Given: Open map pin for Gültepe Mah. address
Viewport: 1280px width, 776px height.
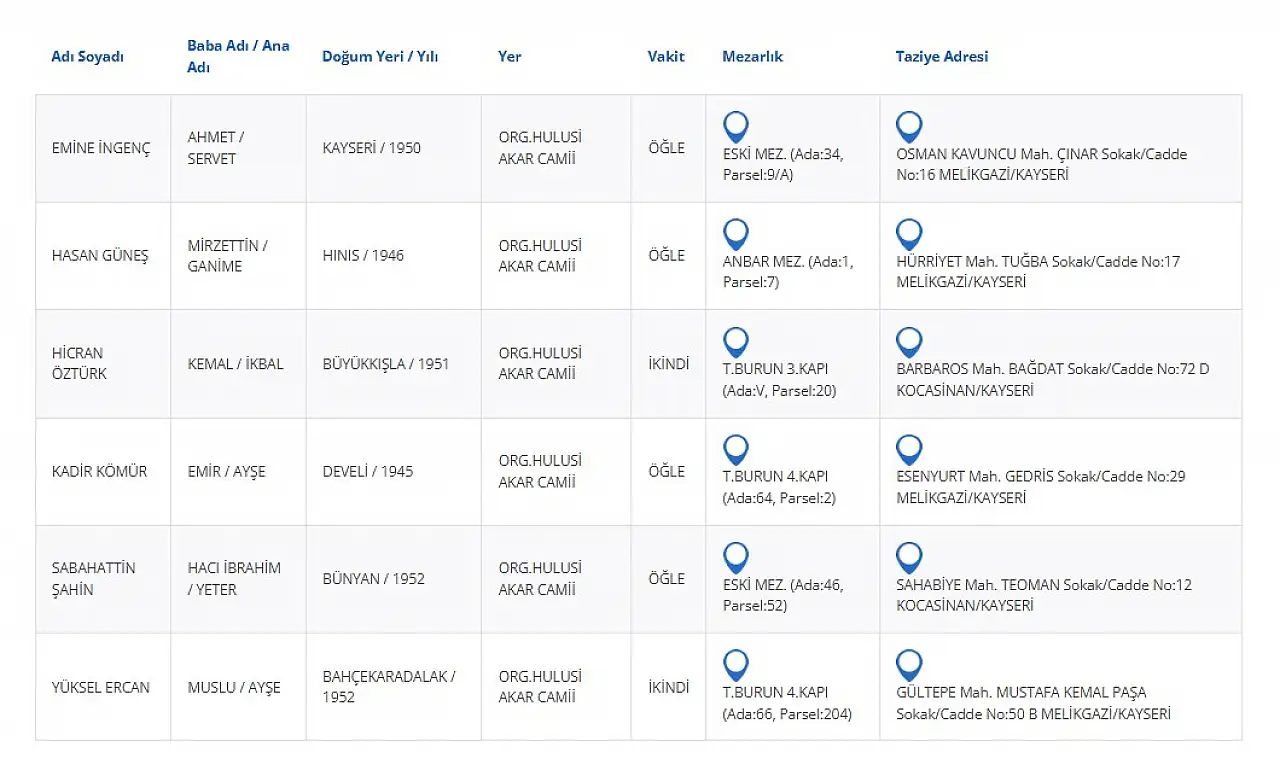Looking at the screenshot, I should pos(909,665).
